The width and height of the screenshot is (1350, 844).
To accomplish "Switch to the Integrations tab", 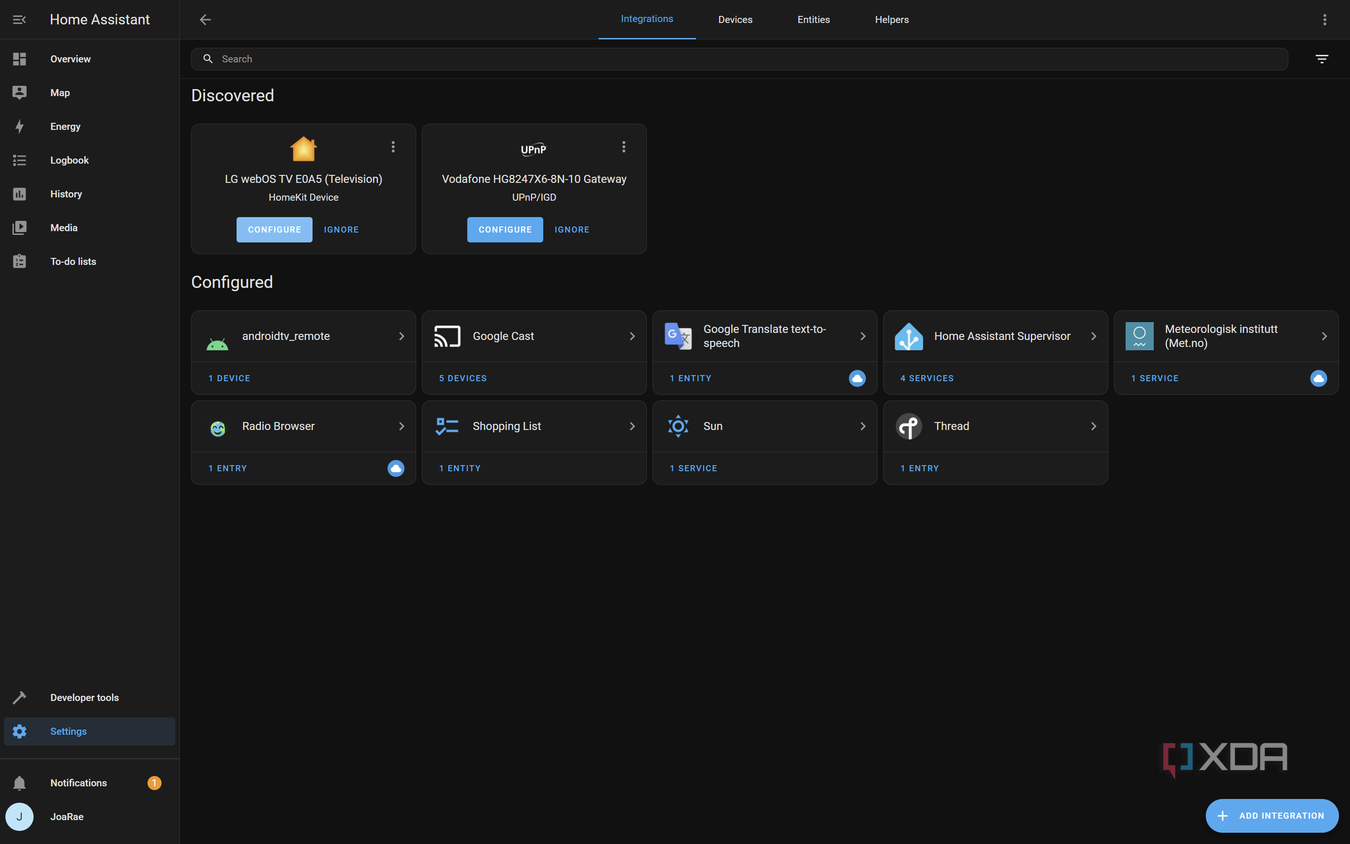I will click(x=647, y=19).
